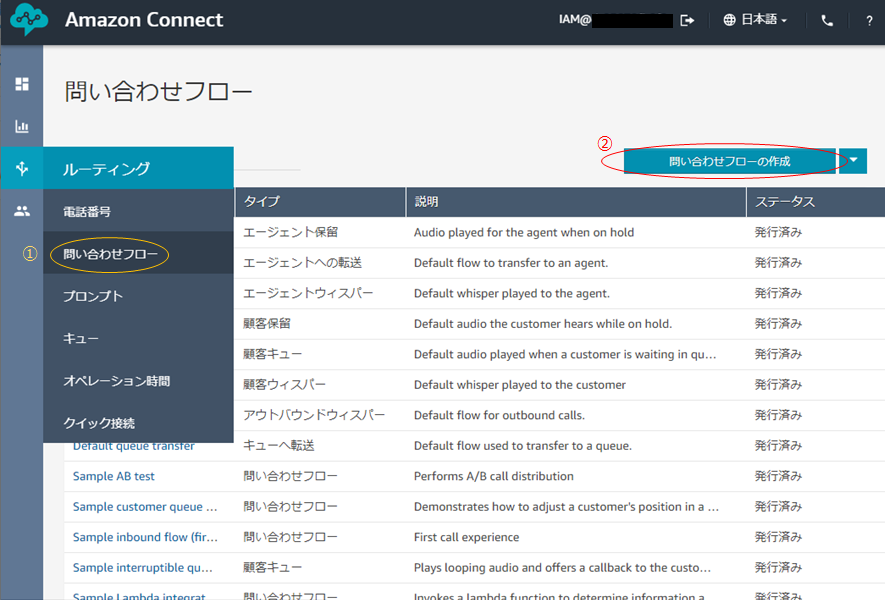Screen dimensions: 885x600
Task: Select クイック接続 in routing menu
Action: pyautogui.click(x=138, y=423)
